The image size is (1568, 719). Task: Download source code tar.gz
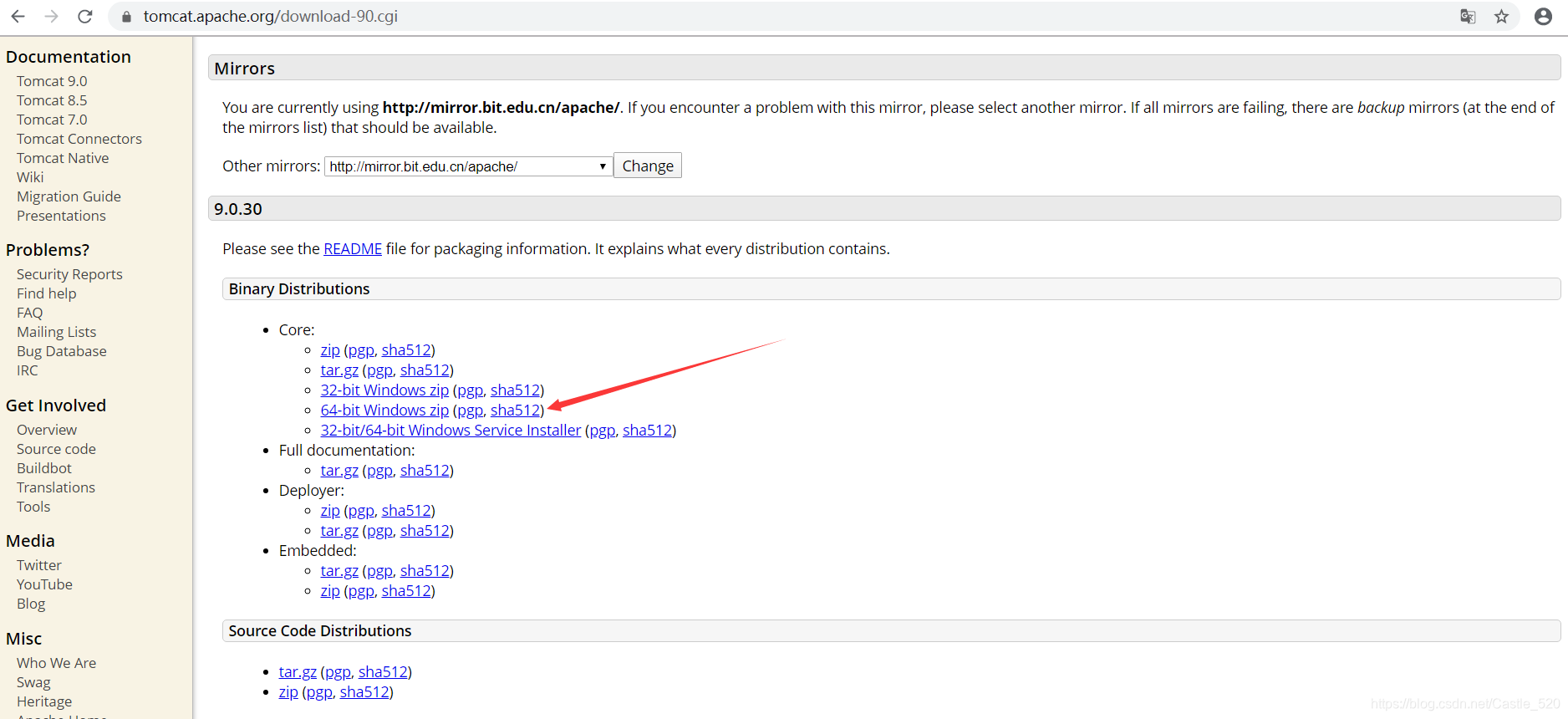298,671
